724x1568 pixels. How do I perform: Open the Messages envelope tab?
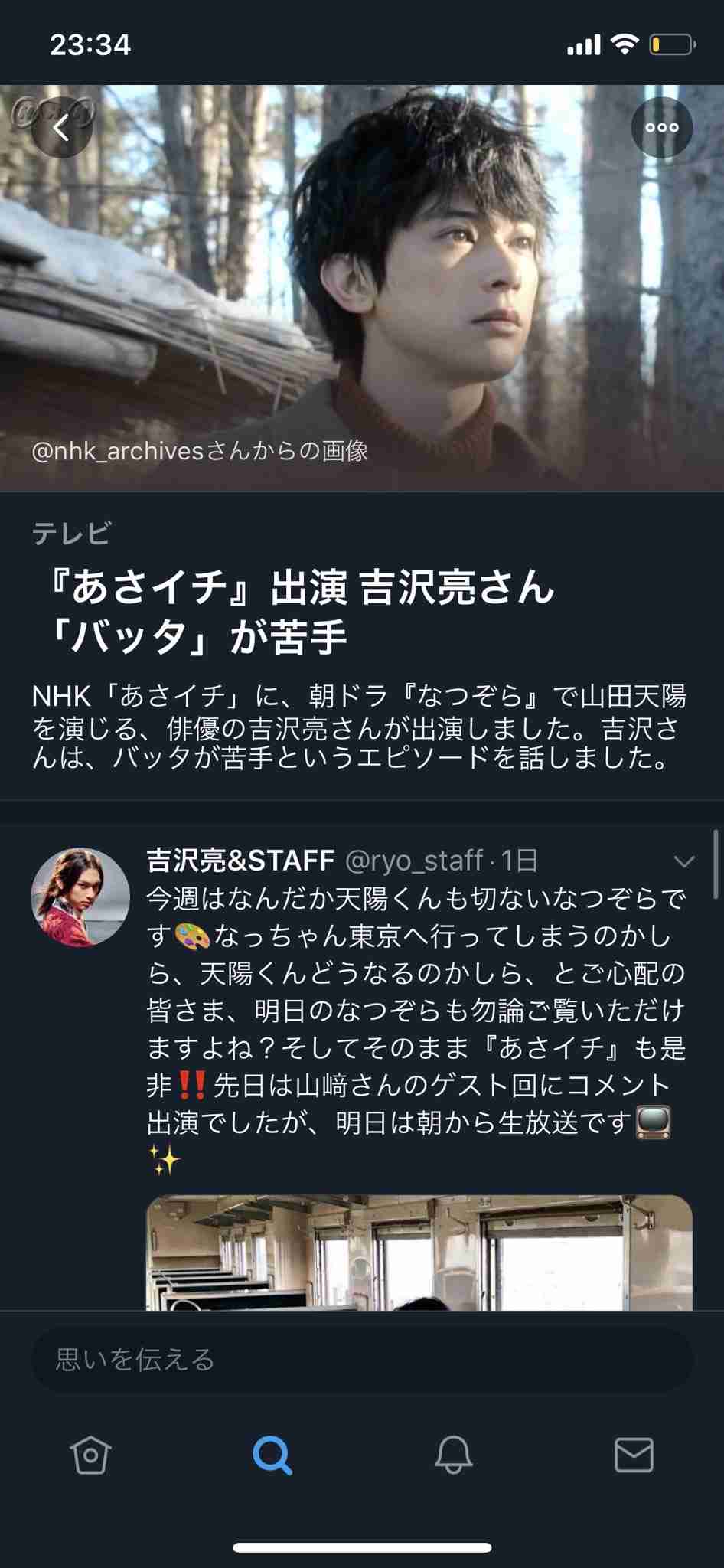coord(634,1455)
